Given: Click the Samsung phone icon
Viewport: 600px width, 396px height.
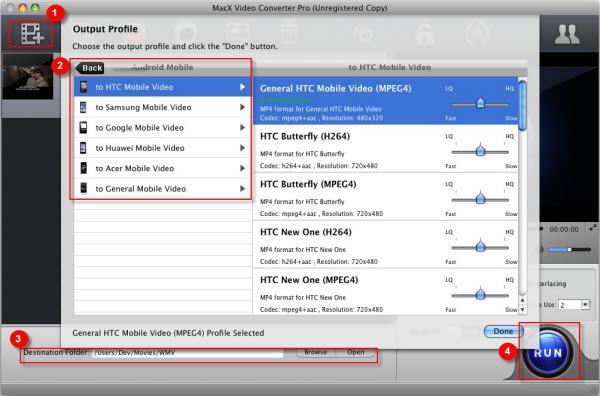Looking at the screenshot, I should tap(83, 107).
